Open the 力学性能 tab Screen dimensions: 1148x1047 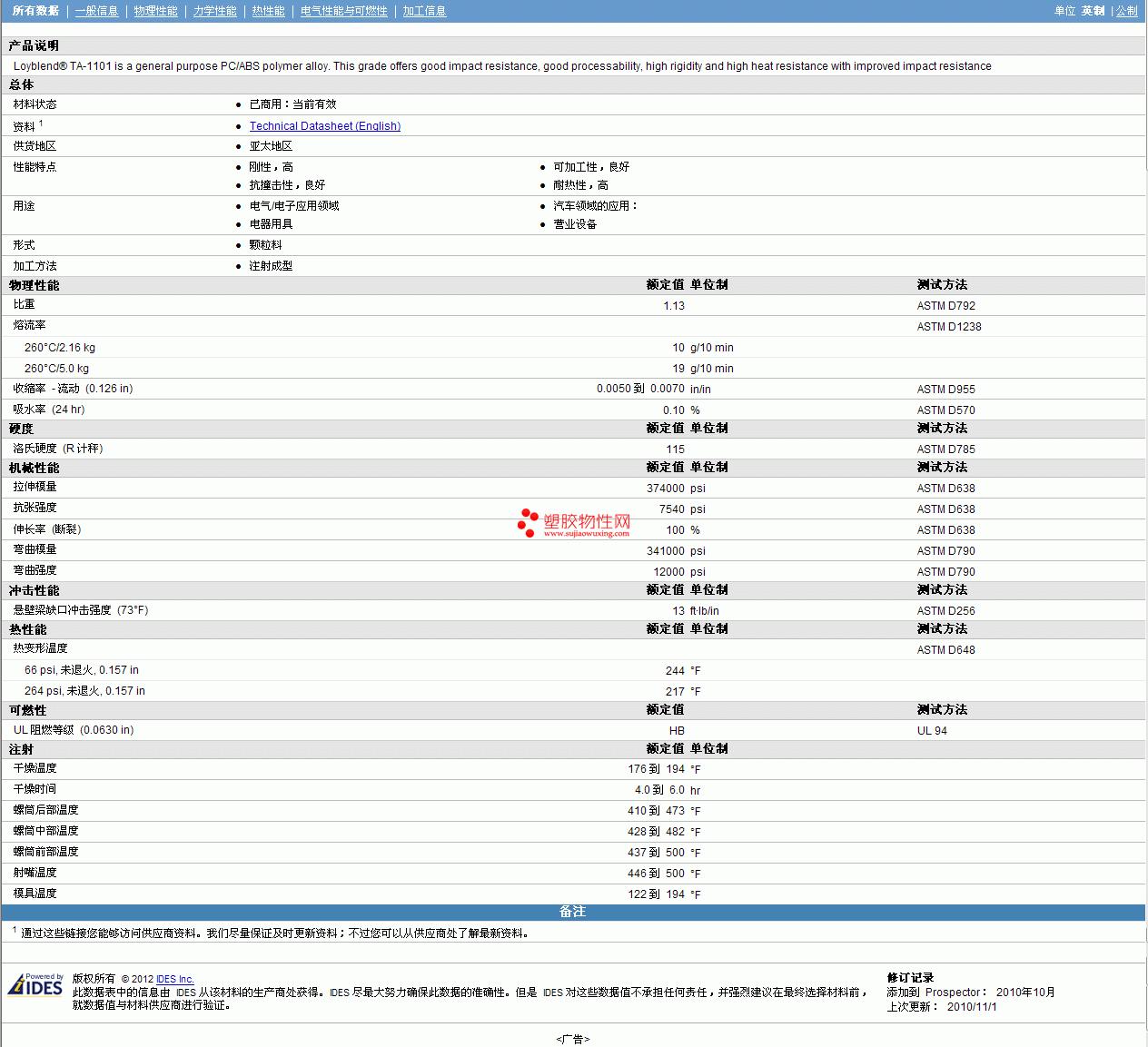click(x=214, y=11)
